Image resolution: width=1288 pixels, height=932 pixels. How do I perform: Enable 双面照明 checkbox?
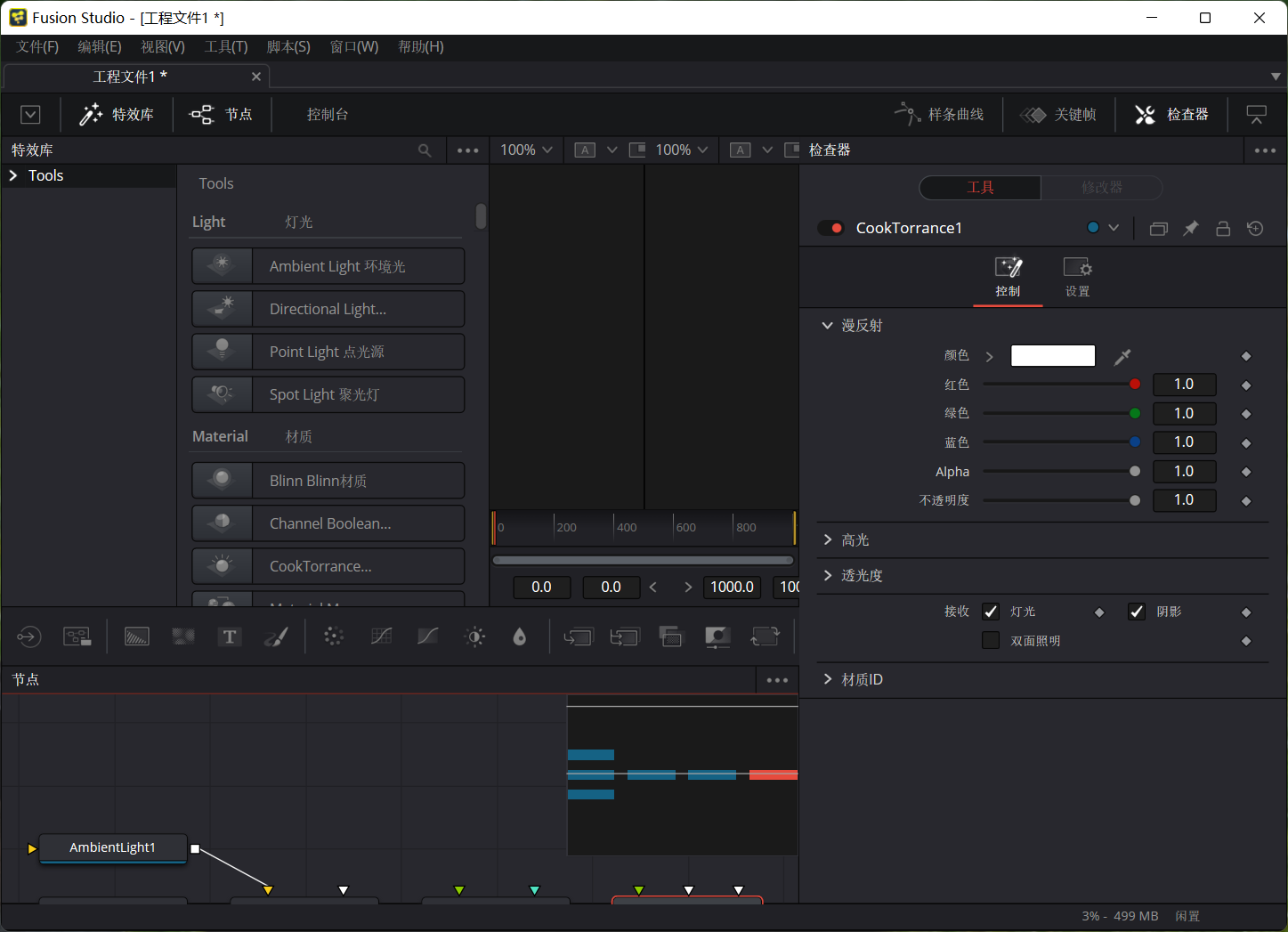(991, 640)
